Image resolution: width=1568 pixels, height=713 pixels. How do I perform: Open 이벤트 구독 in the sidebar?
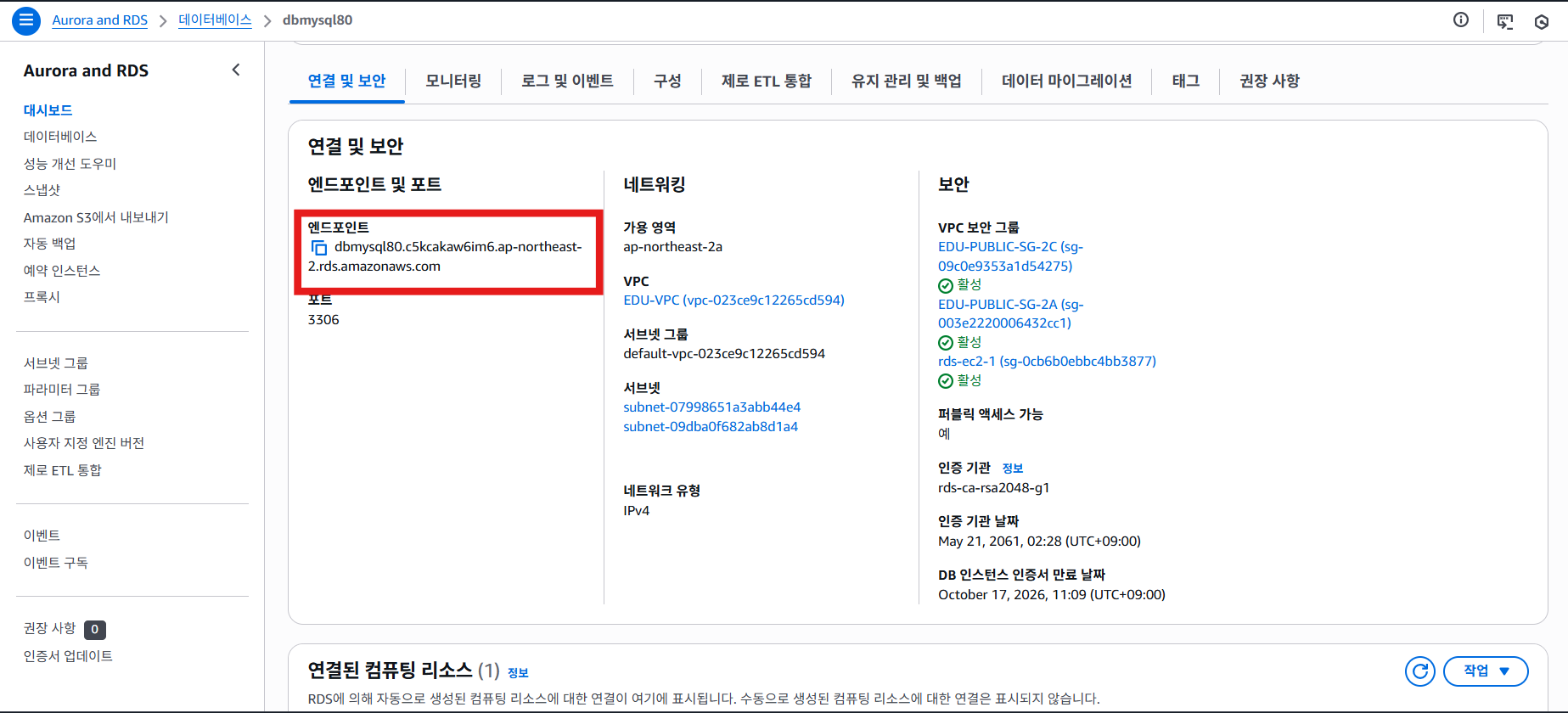pyautogui.click(x=56, y=563)
